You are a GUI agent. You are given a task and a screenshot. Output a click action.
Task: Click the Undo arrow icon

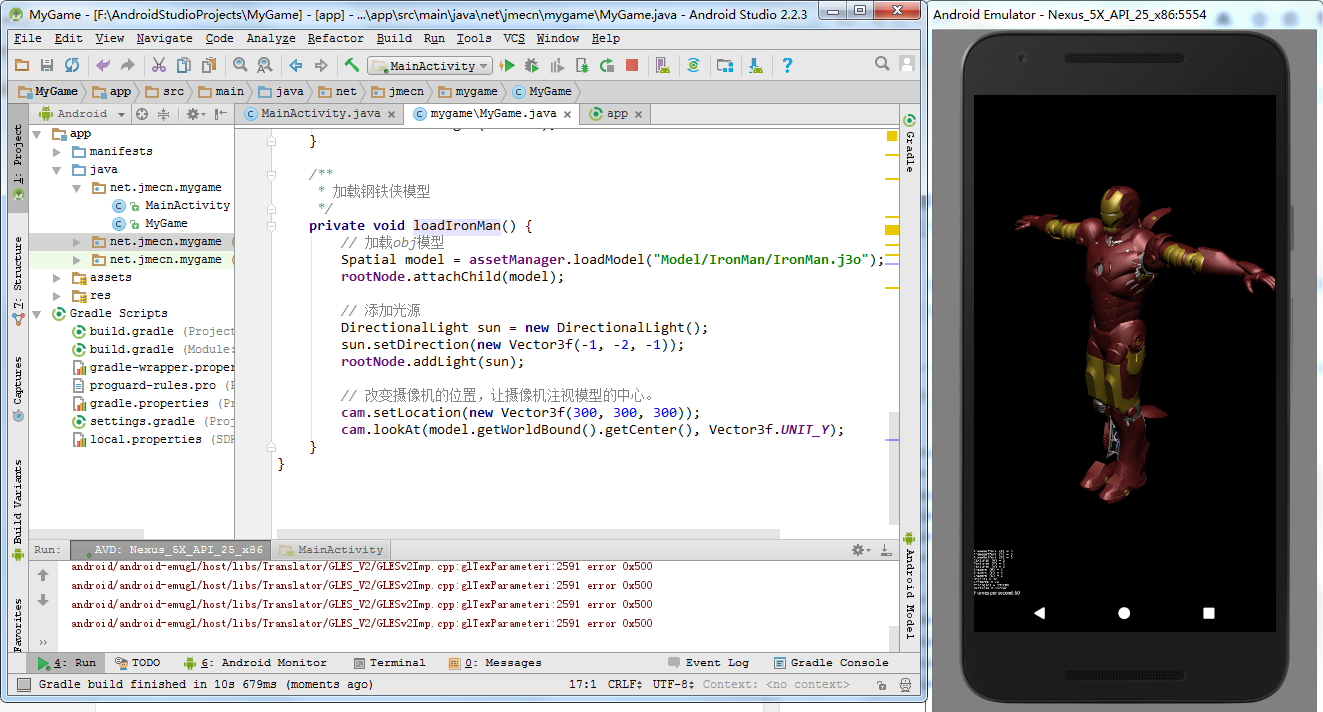(x=103, y=65)
